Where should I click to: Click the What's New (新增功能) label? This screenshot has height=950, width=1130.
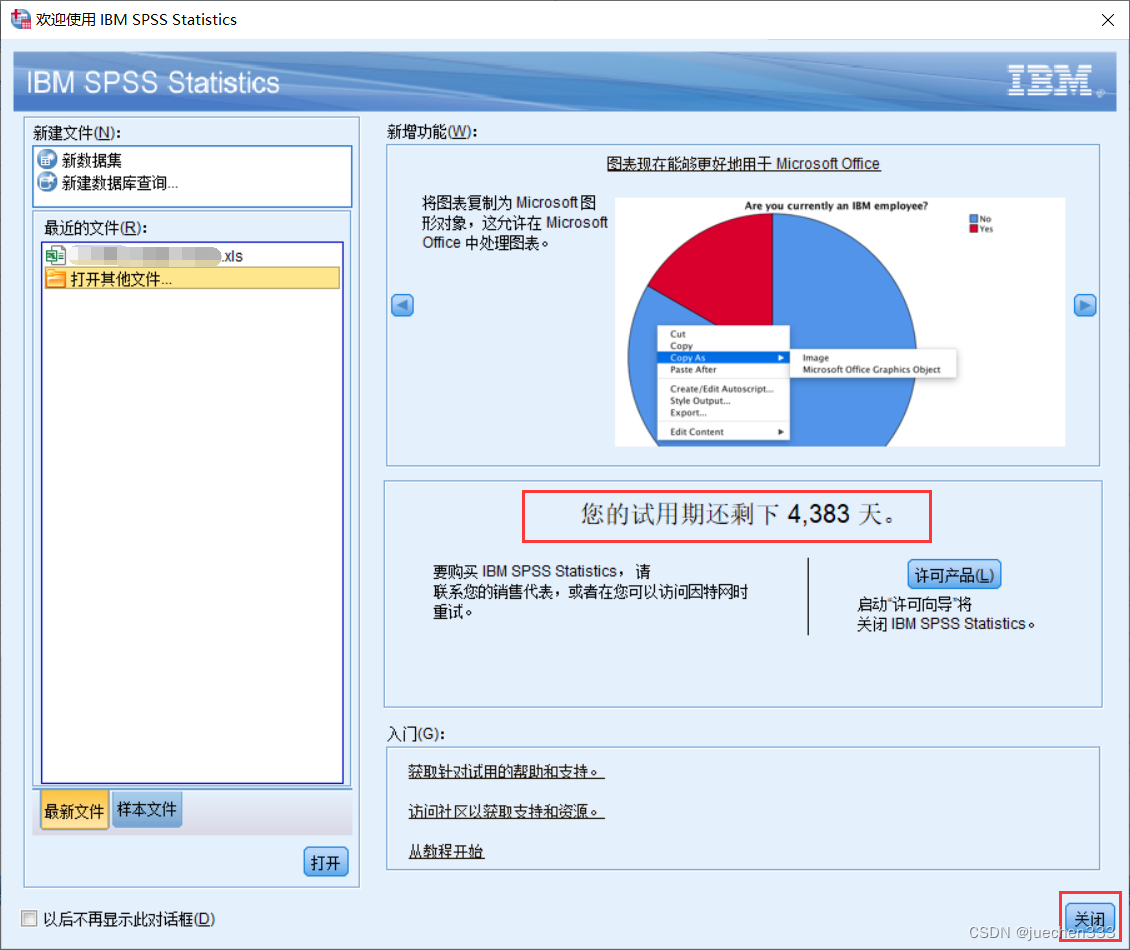[432, 132]
